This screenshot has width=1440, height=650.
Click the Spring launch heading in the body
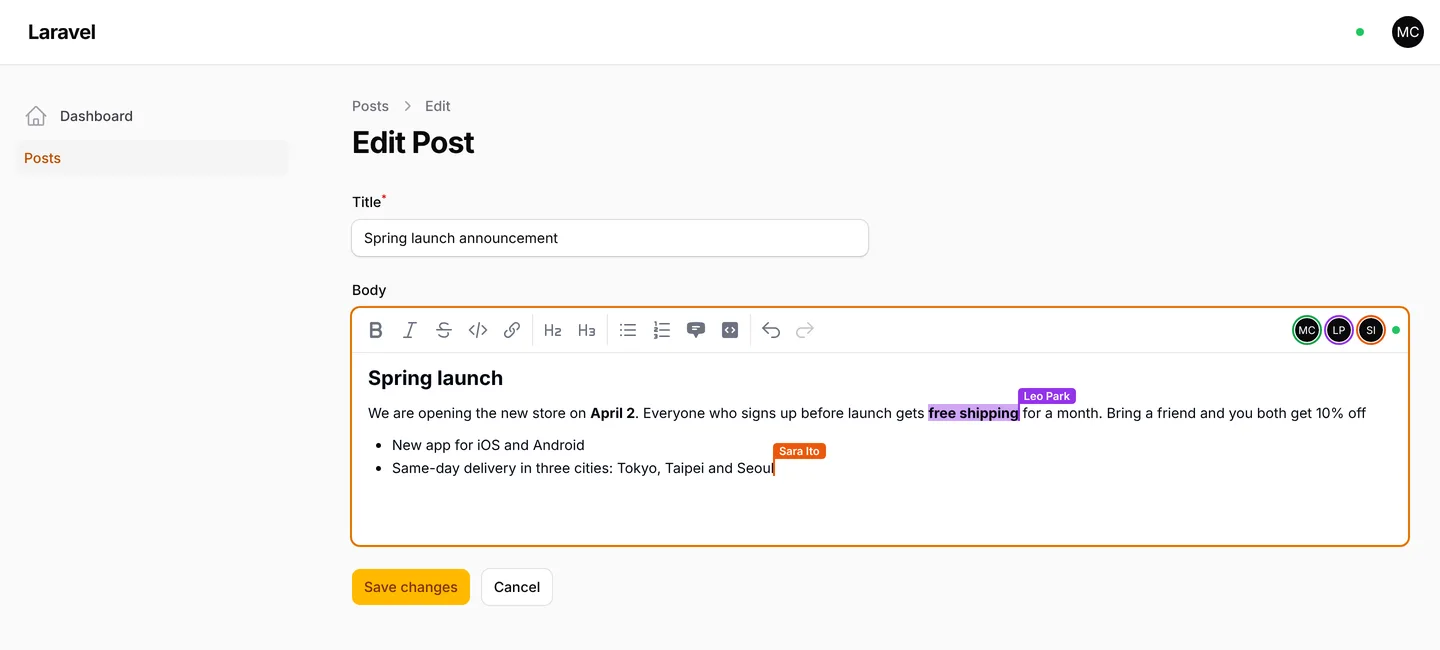click(x=435, y=378)
